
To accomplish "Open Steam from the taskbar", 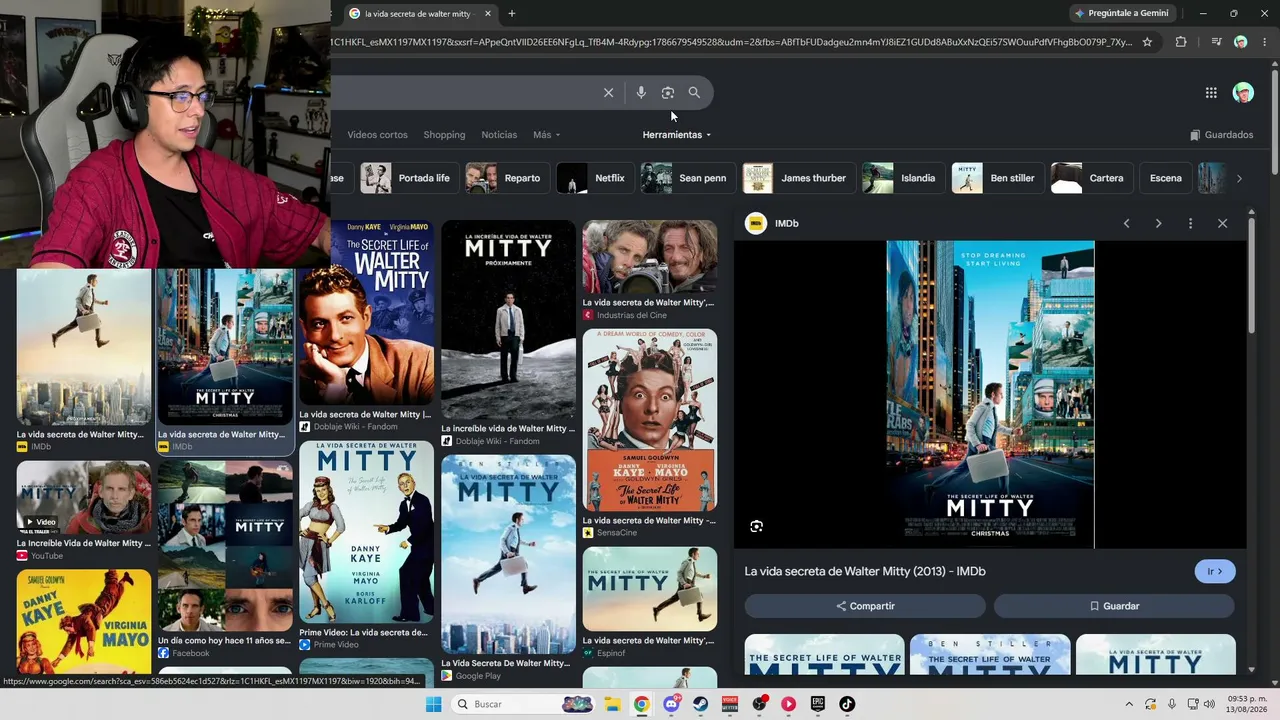I will [700, 704].
